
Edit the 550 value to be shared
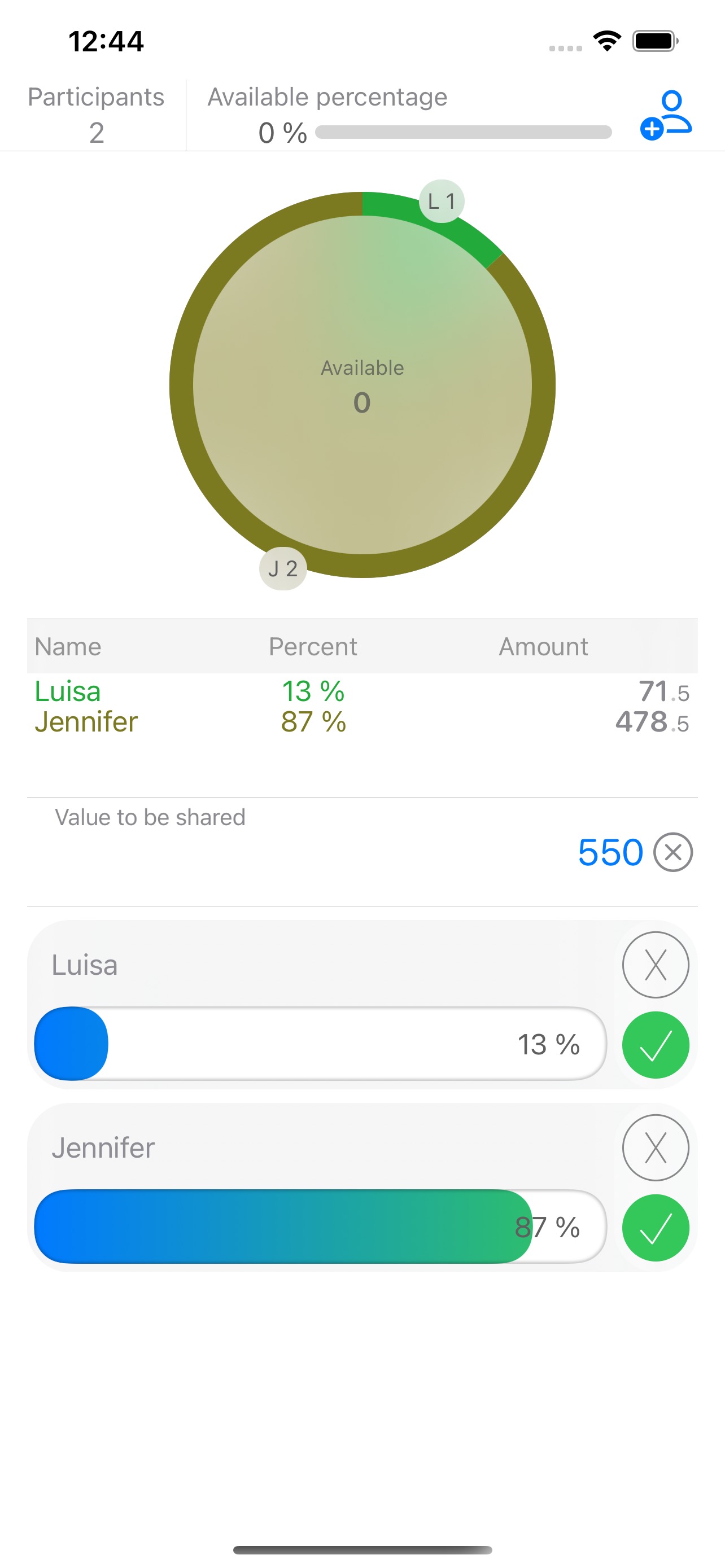pos(610,852)
